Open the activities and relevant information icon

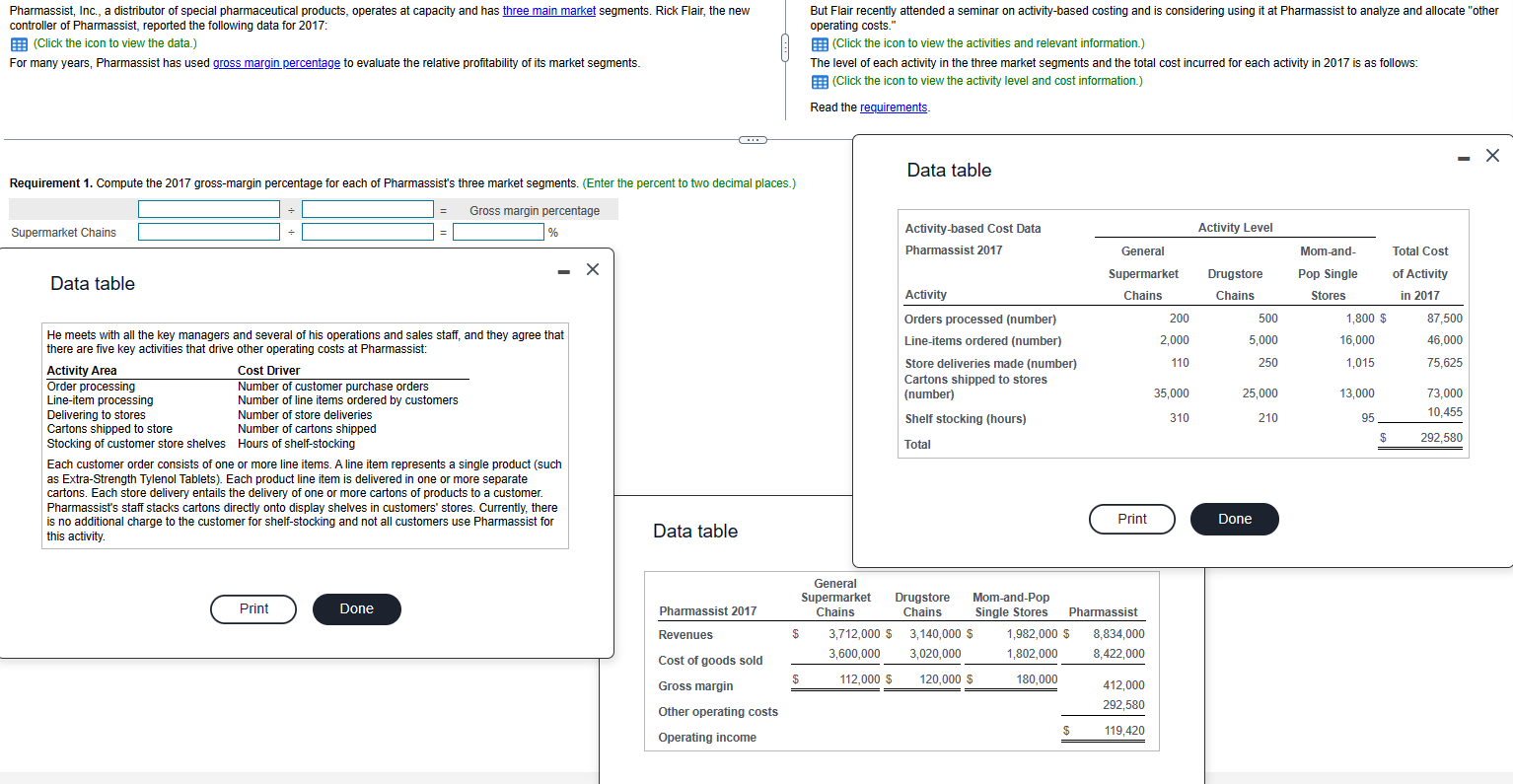tap(820, 44)
